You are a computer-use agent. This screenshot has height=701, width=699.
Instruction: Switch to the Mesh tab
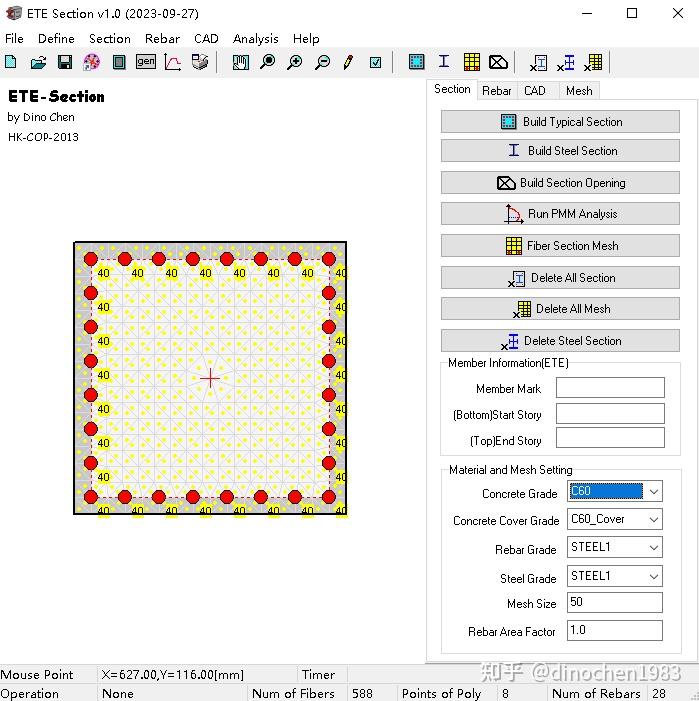579,91
